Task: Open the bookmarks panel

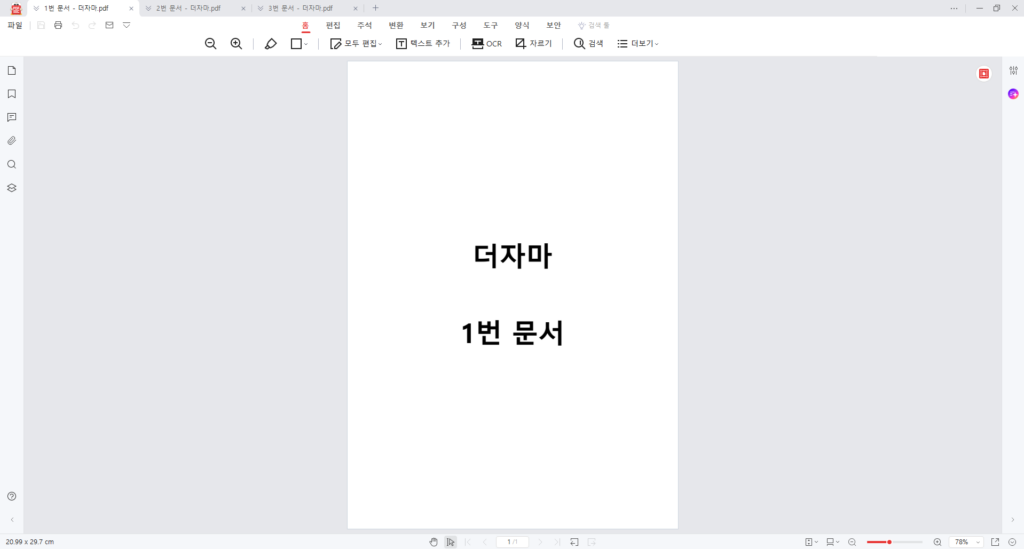Action: [x=12, y=94]
